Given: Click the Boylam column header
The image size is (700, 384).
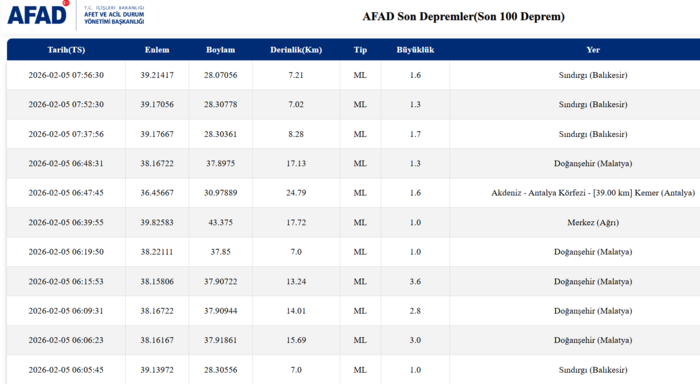Looking at the screenshot, I should tap(221, 50).
